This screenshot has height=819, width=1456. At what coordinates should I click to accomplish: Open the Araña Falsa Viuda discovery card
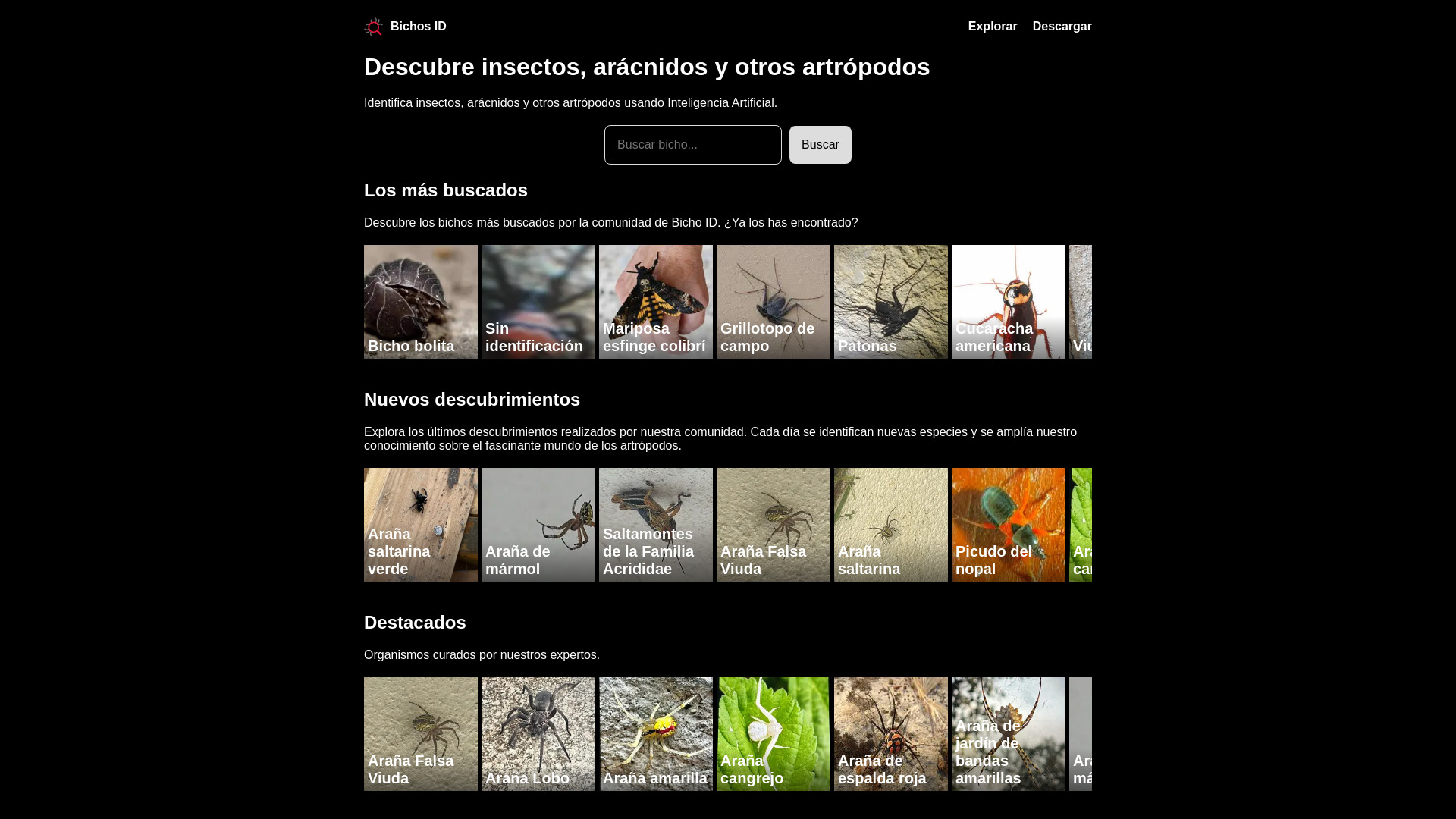click(773, 524)
